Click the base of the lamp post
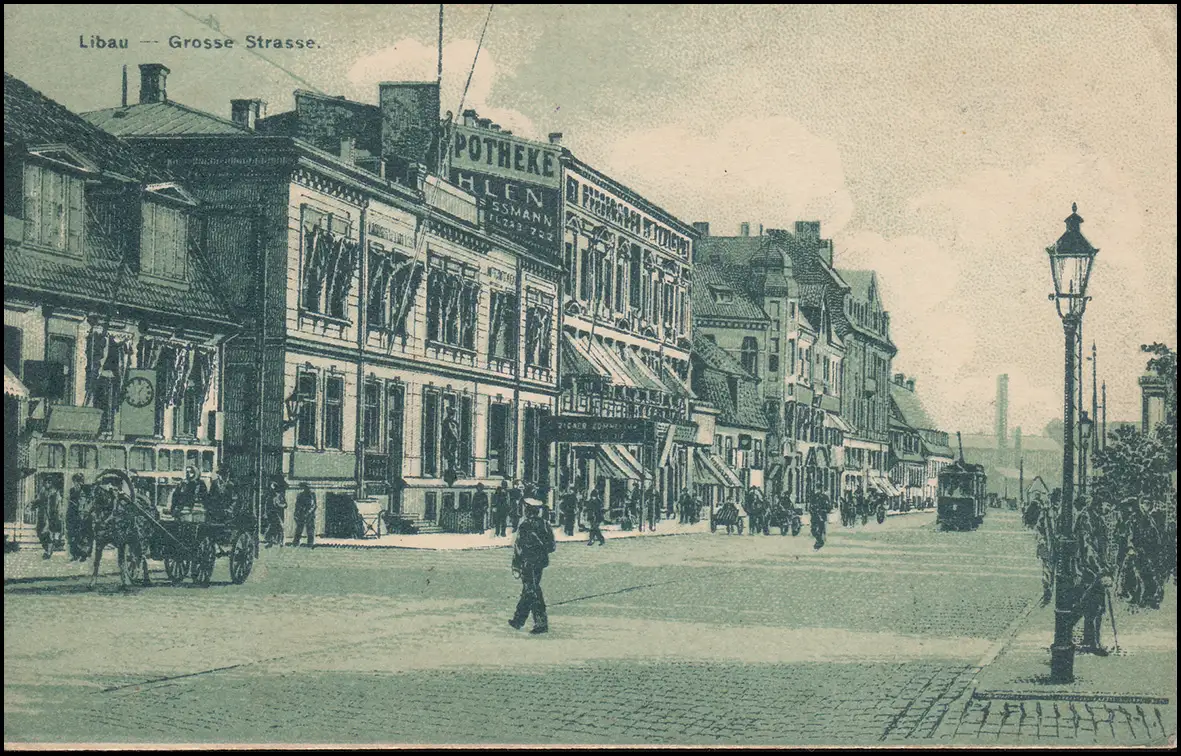 [x=1062, y=660]
